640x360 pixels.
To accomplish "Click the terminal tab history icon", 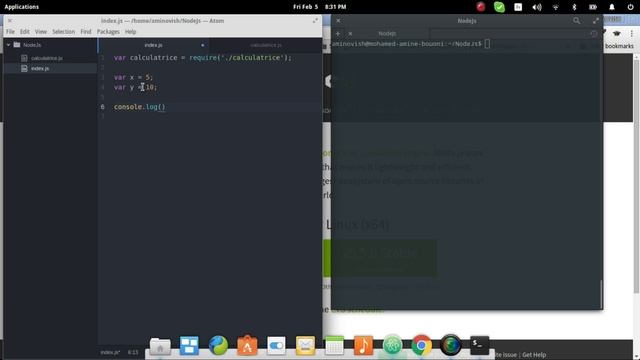I will pyautogui.click(x=594, y=33).
